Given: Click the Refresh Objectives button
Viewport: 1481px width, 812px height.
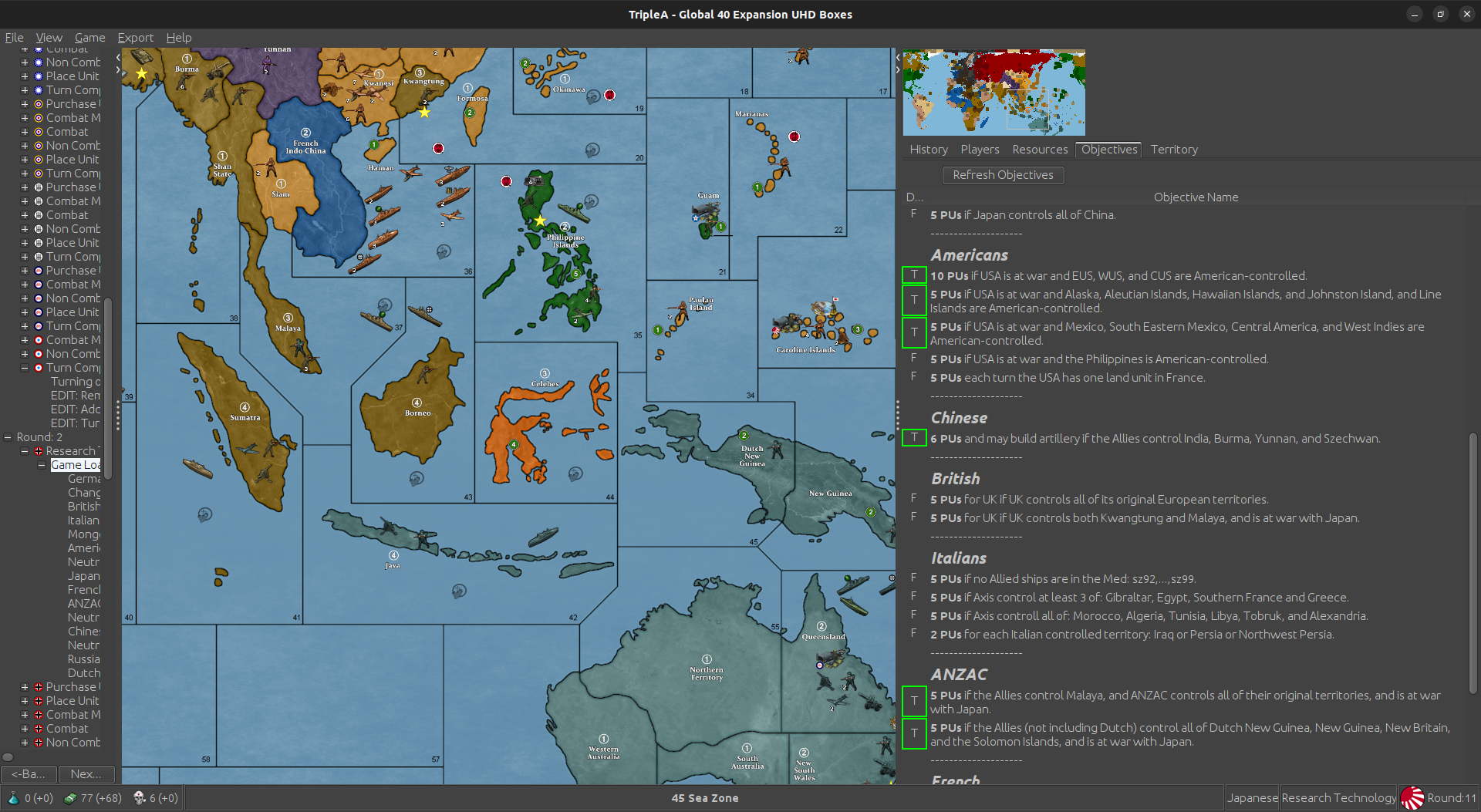Looking at the screenshot, I should click(1003, 175).
